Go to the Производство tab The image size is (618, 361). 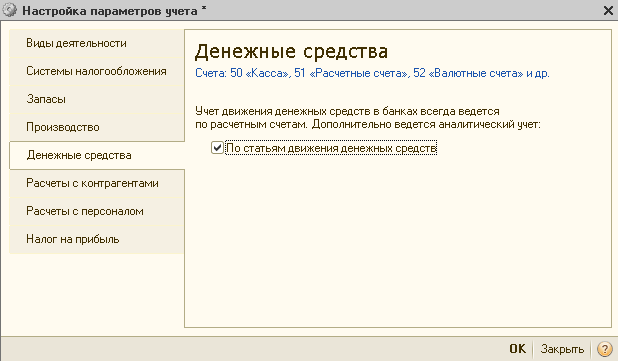coord(97,127)
